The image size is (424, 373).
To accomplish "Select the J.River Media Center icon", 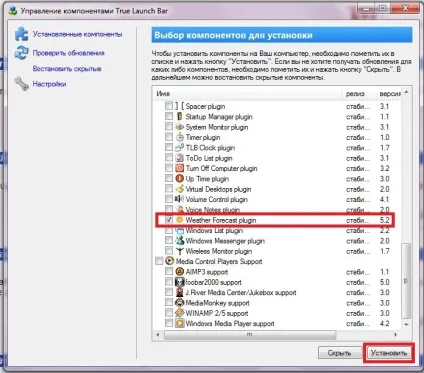I will point(179,292).
